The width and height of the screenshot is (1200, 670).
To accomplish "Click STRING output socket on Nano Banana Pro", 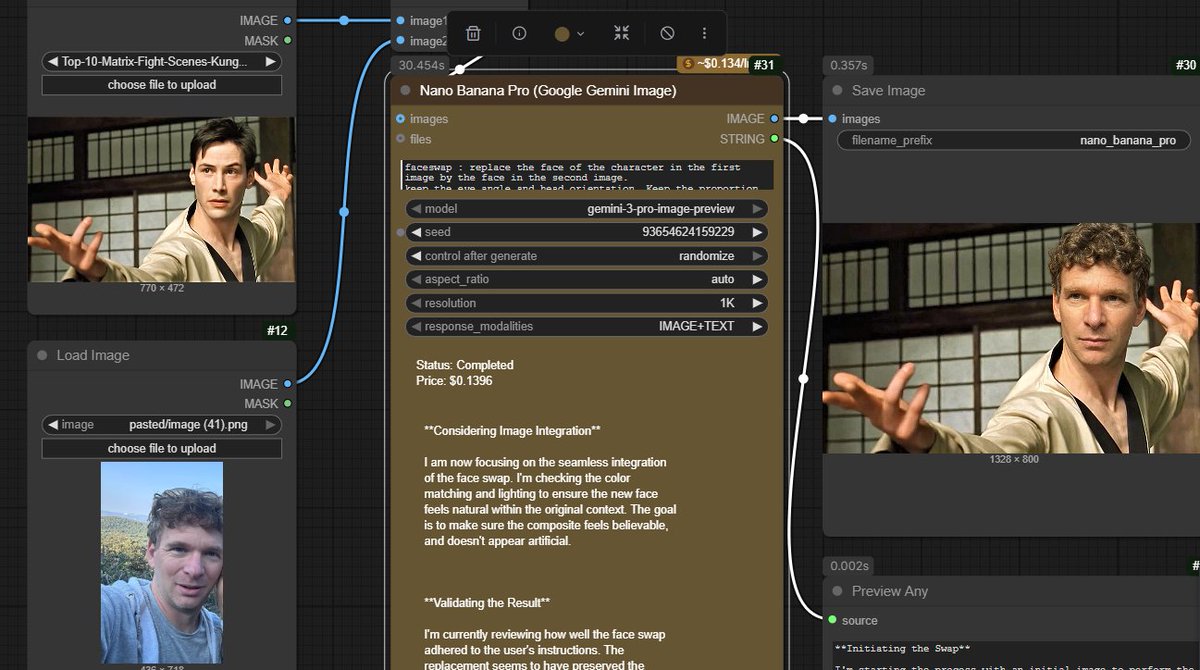I will click(x=774, y=139).
